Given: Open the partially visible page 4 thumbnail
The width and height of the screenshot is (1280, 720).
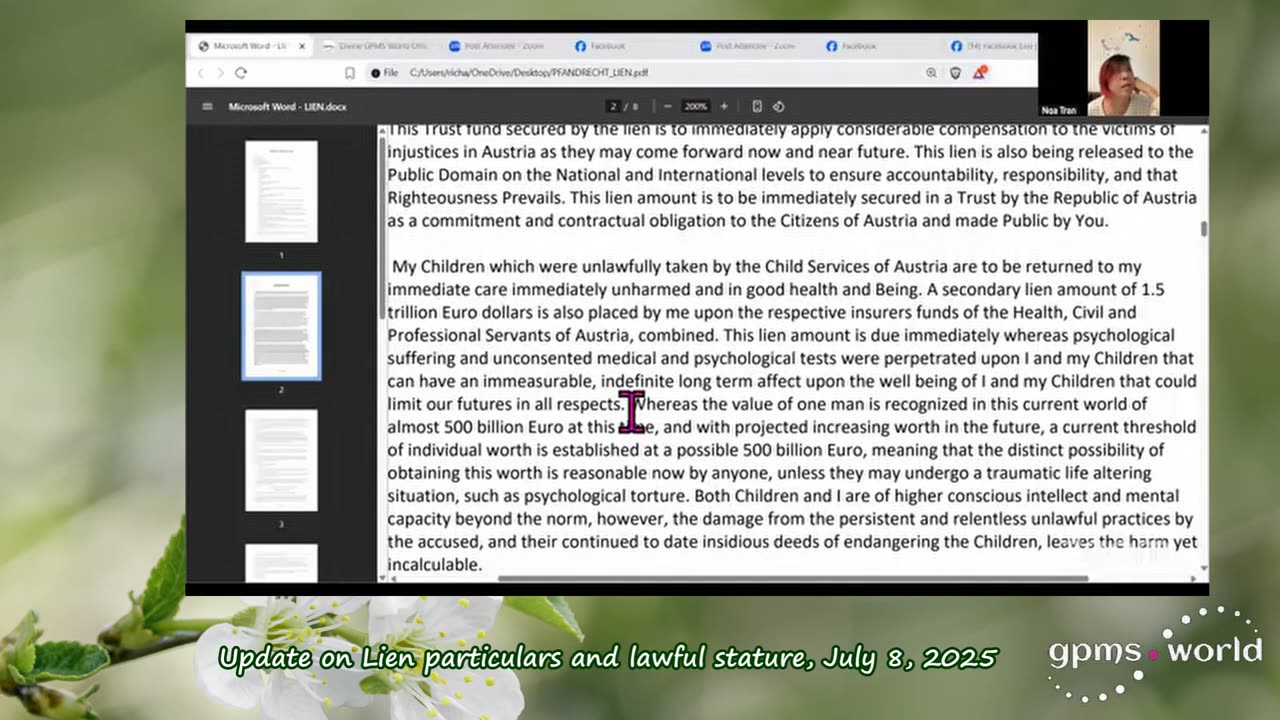Looking at the screenshot, I should click(x=281, y=562).
